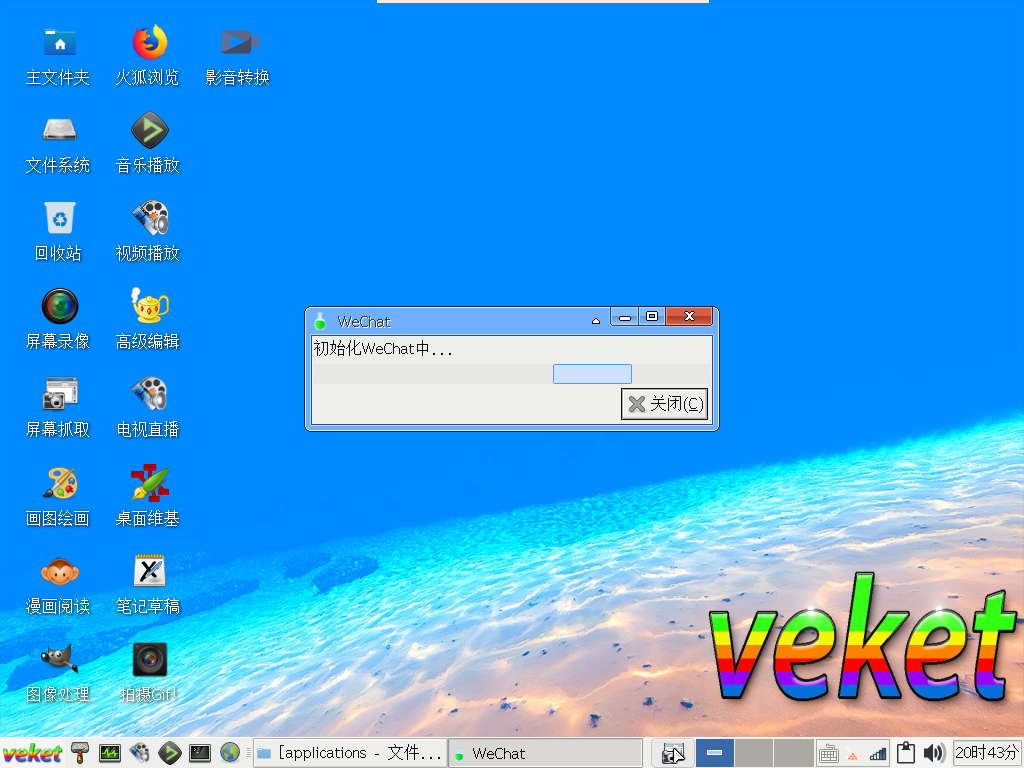The width and height of the screenshot is (1024, 768).
Task: Switch to applications file manager taskbar item
Action: pyautogui.click(x=348, y=753)
